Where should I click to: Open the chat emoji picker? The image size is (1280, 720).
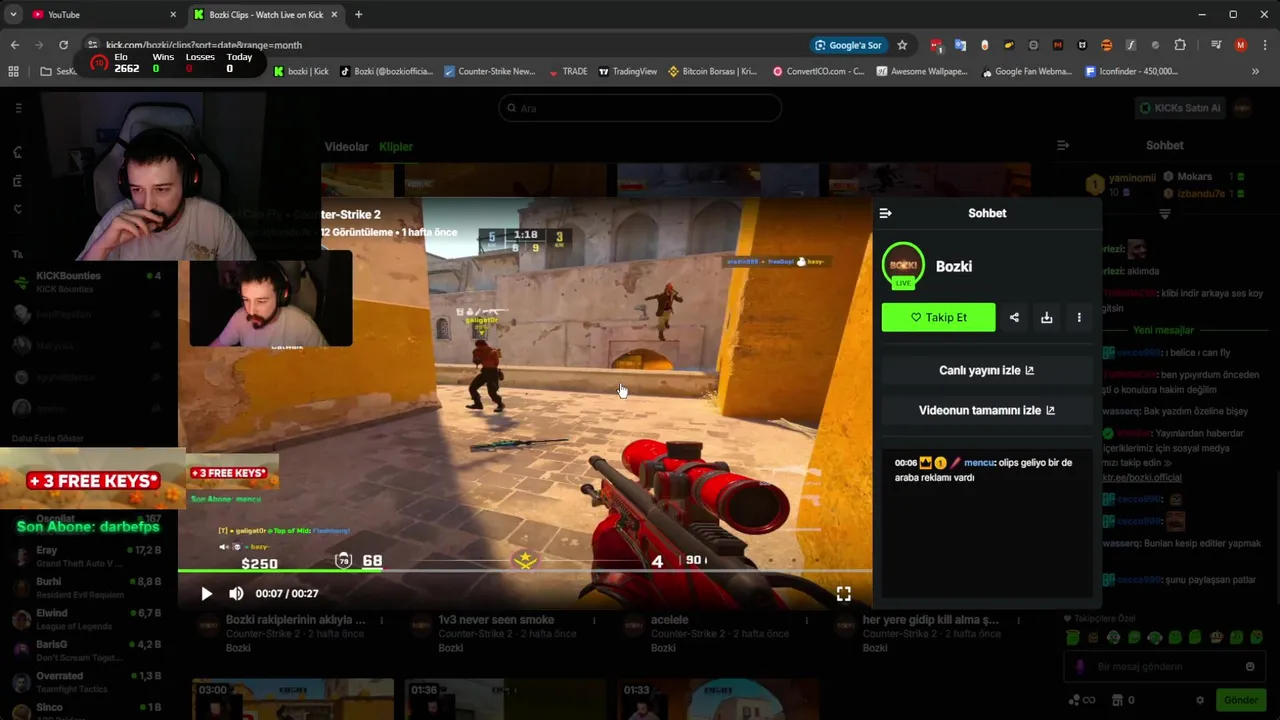[1250, 667]
